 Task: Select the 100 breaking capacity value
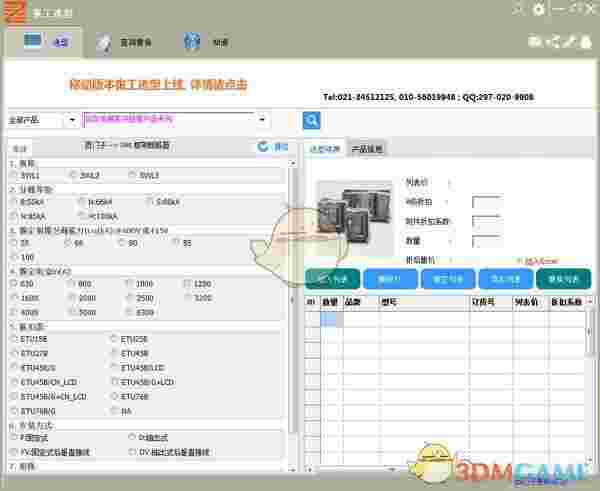click(x=14, y=257)
